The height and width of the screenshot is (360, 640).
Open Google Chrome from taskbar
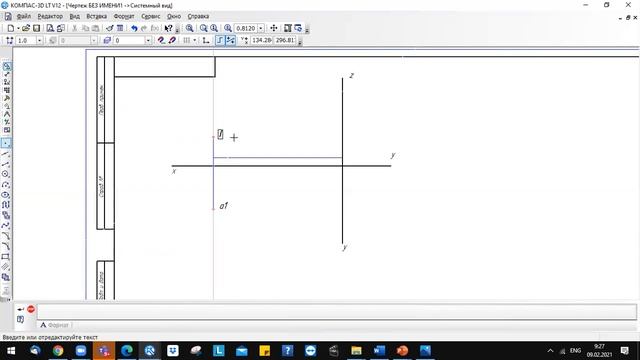[58, 351]
